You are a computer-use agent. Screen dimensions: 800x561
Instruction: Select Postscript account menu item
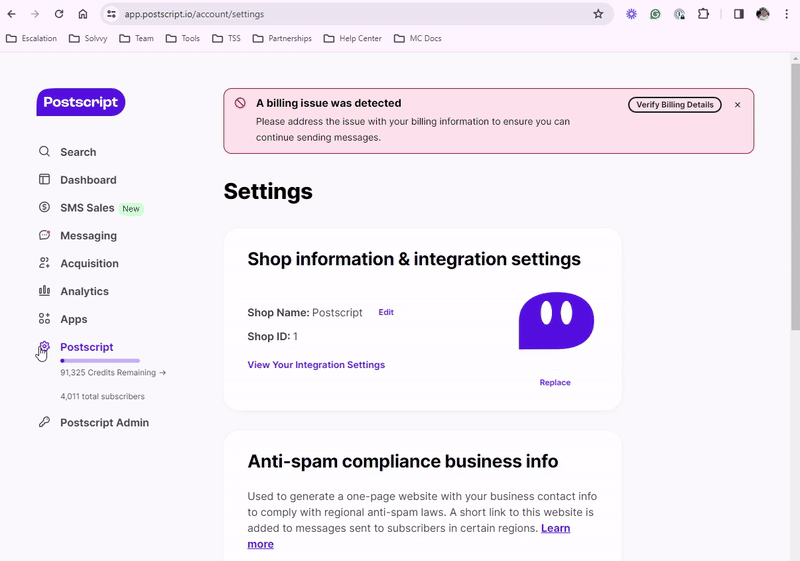click(87, 347)
